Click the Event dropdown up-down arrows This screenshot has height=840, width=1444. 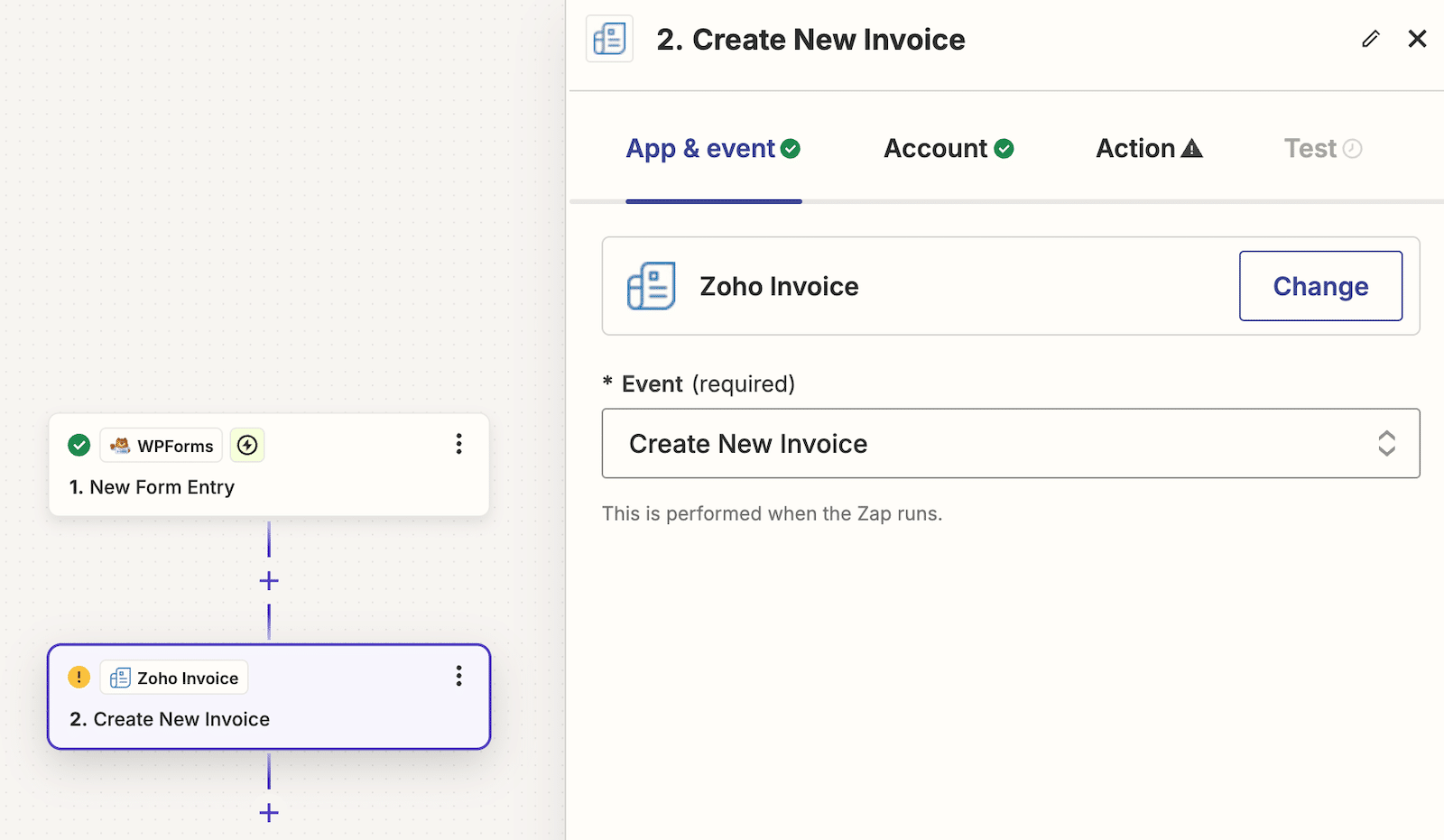pos(1386,443)
